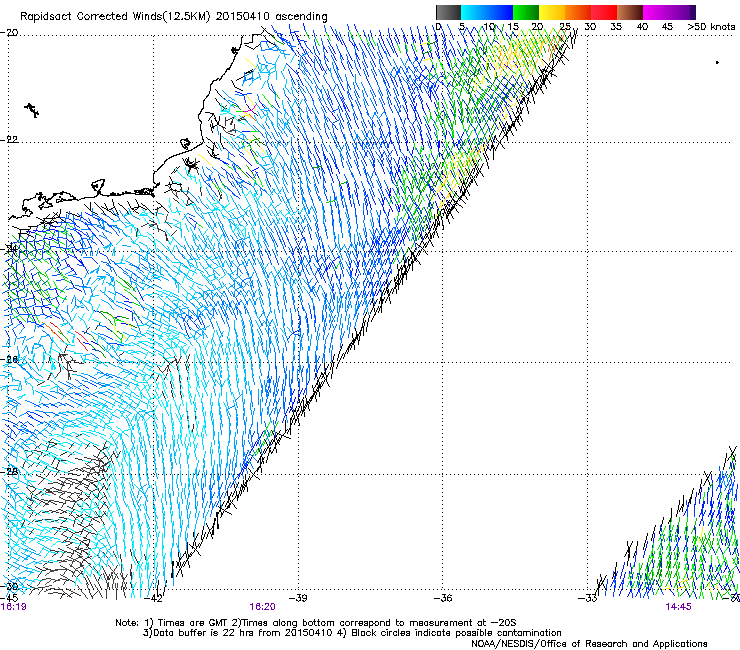Click the '-26' latitude label
This screenshot has height=650, width=740.
(10, 360)
